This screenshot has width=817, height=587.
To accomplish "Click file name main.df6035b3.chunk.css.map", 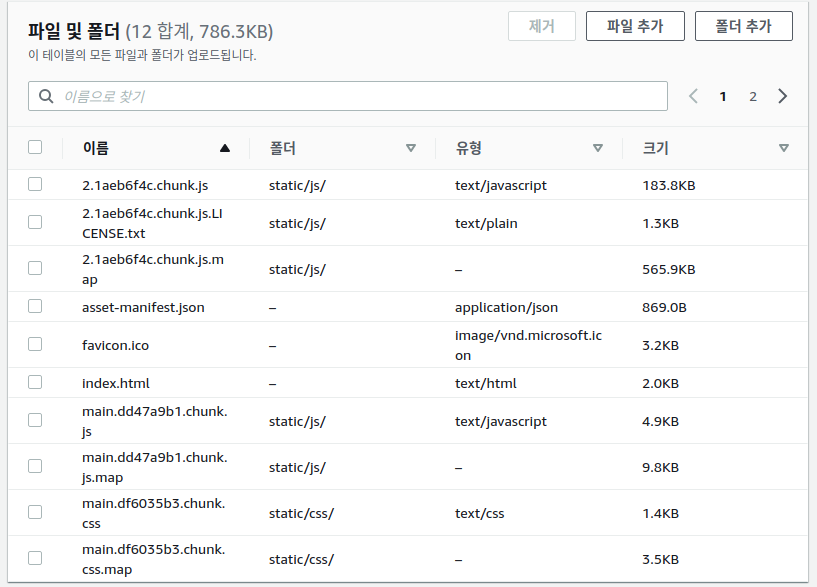I will pos(154,559).
